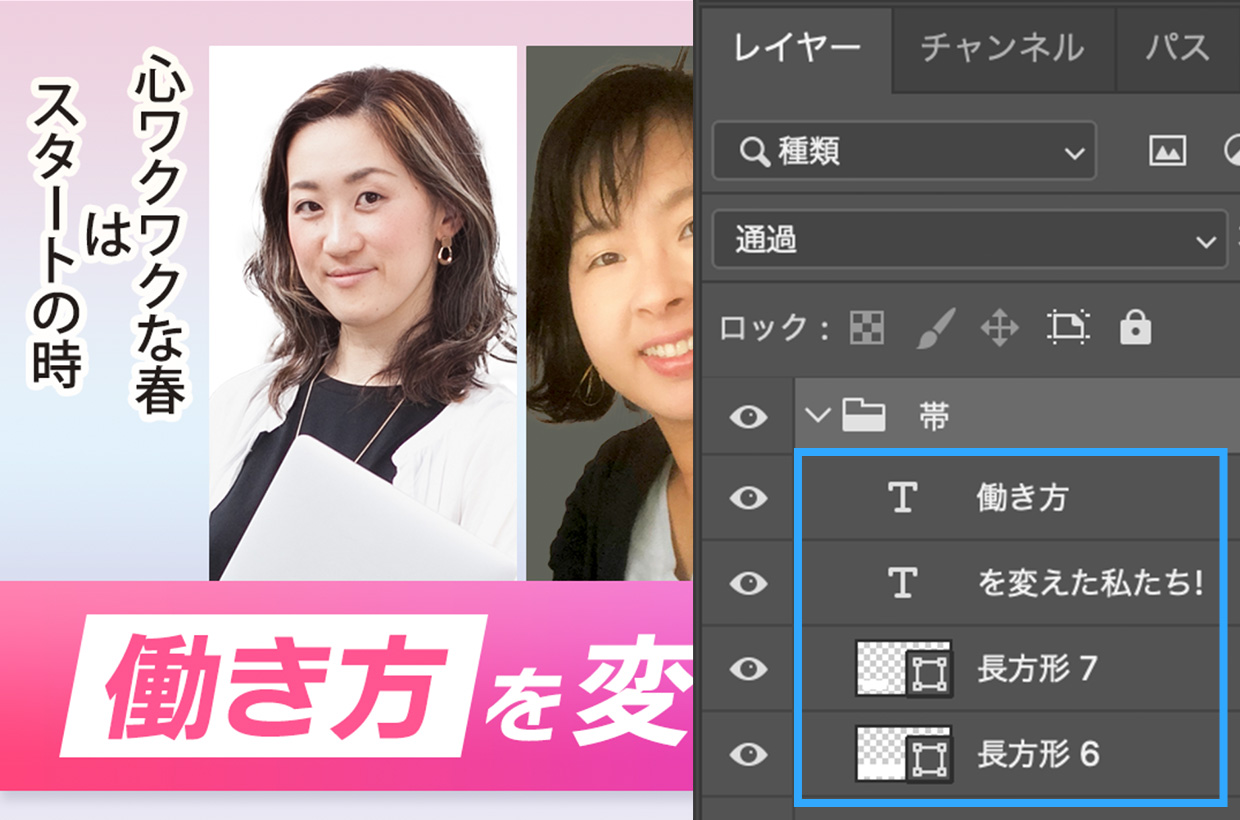The width and height of the screenshot is (1240, 820).
Task: Switch to the パス tab
Action: coord(1179,49)
